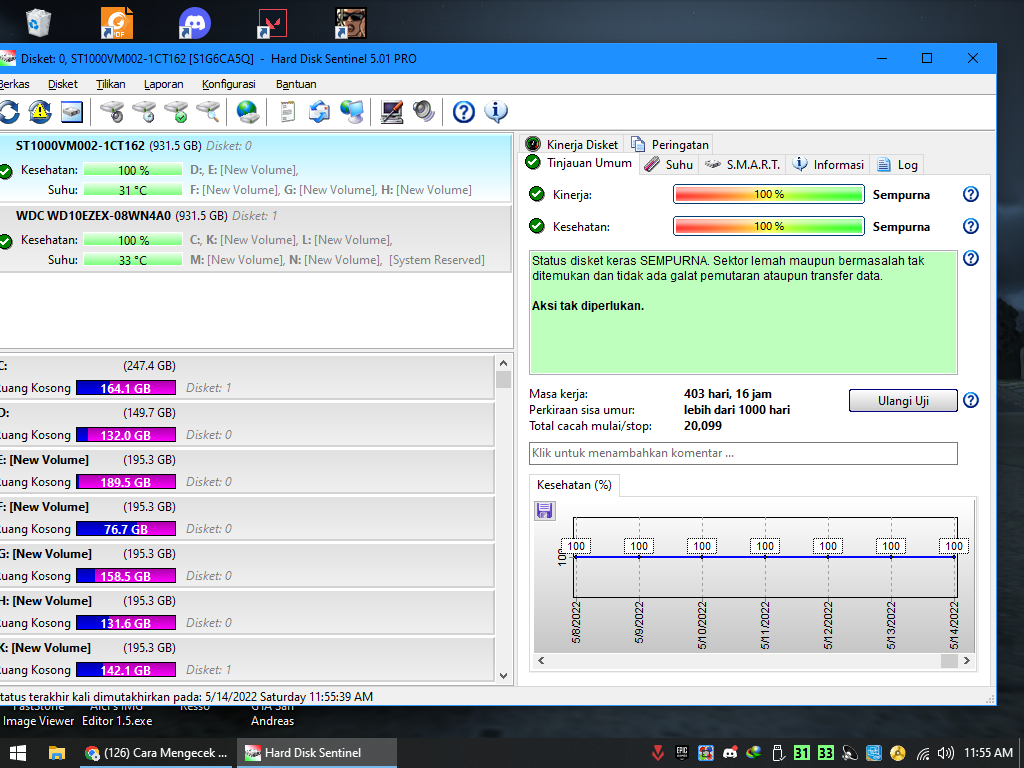Screen dimensions: 1024x768
Task: Select the WDC WD10EZEX-08WN4A0 disk entry
Action: pyautogui.click(x=255, y=238)
